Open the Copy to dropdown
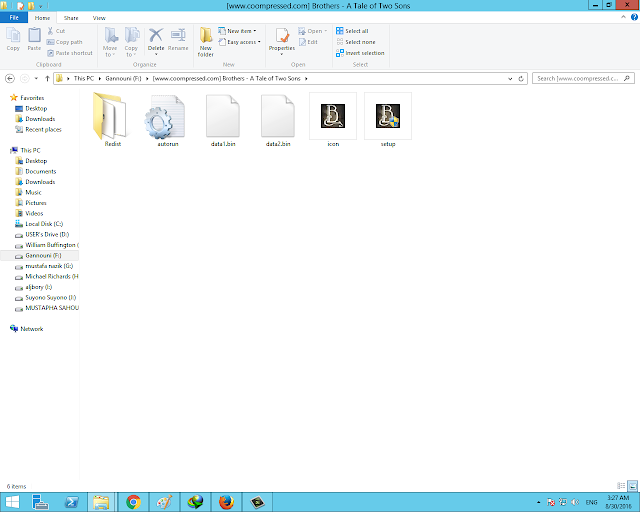Screen dimensions: 640x512 131,42
